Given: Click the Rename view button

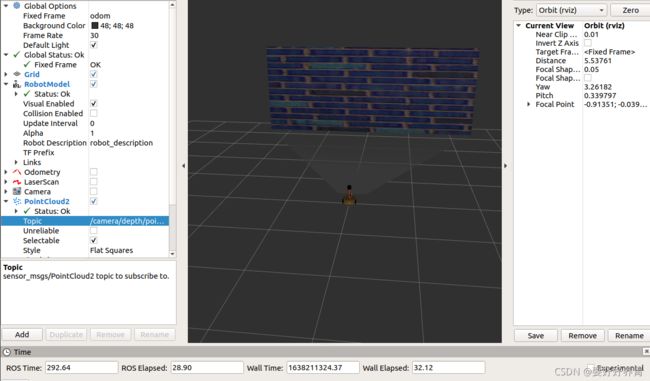Looking at the screenshot, I should pyautogui.click(x=629, y=336).
